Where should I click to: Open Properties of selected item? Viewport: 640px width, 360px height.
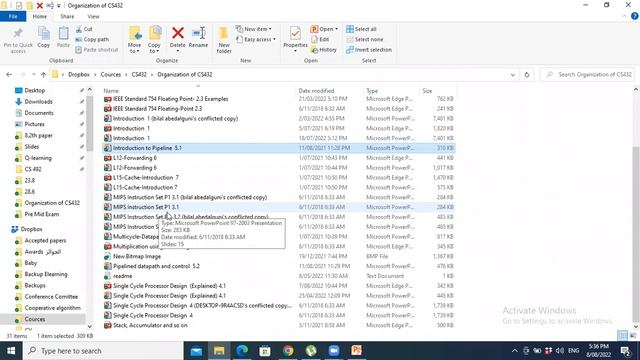pos(295,38)
